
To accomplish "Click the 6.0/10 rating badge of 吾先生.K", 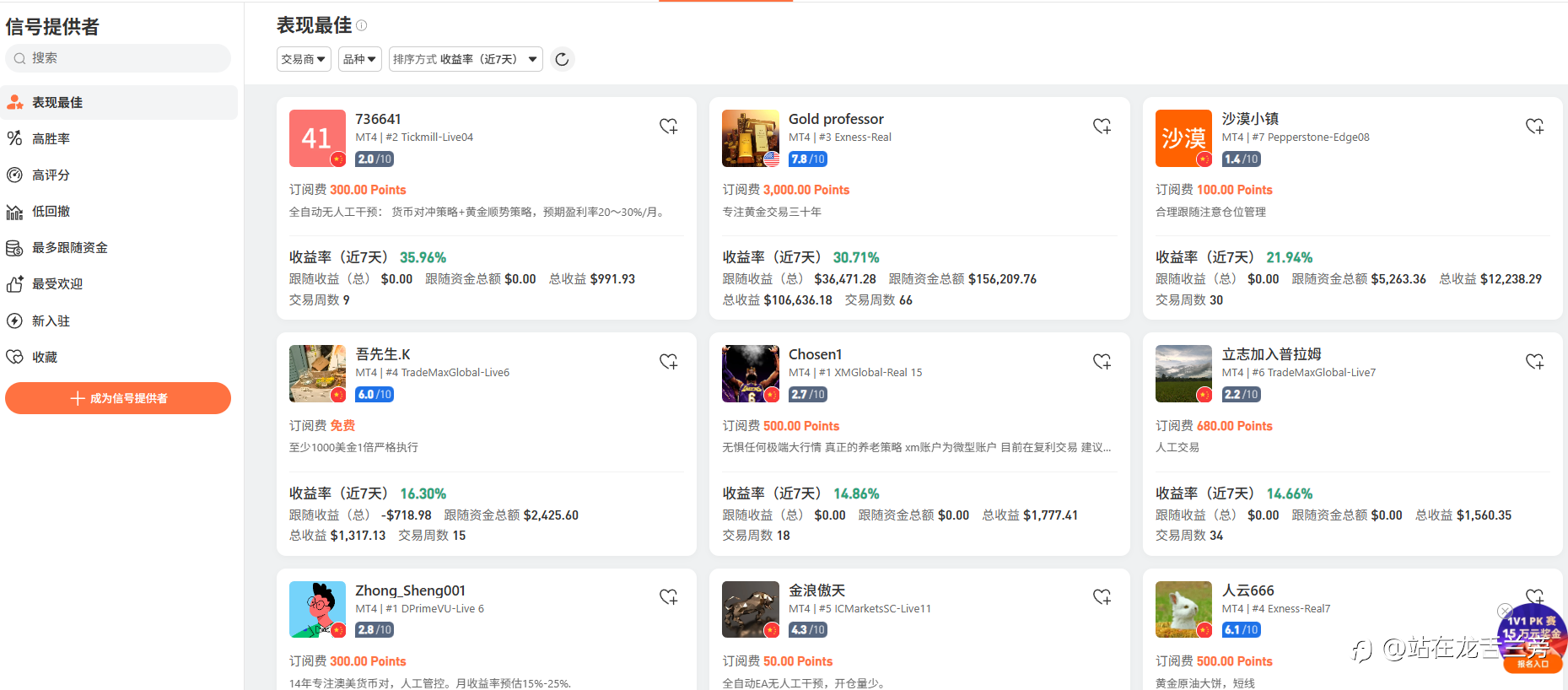I will [x=374, y=394].
